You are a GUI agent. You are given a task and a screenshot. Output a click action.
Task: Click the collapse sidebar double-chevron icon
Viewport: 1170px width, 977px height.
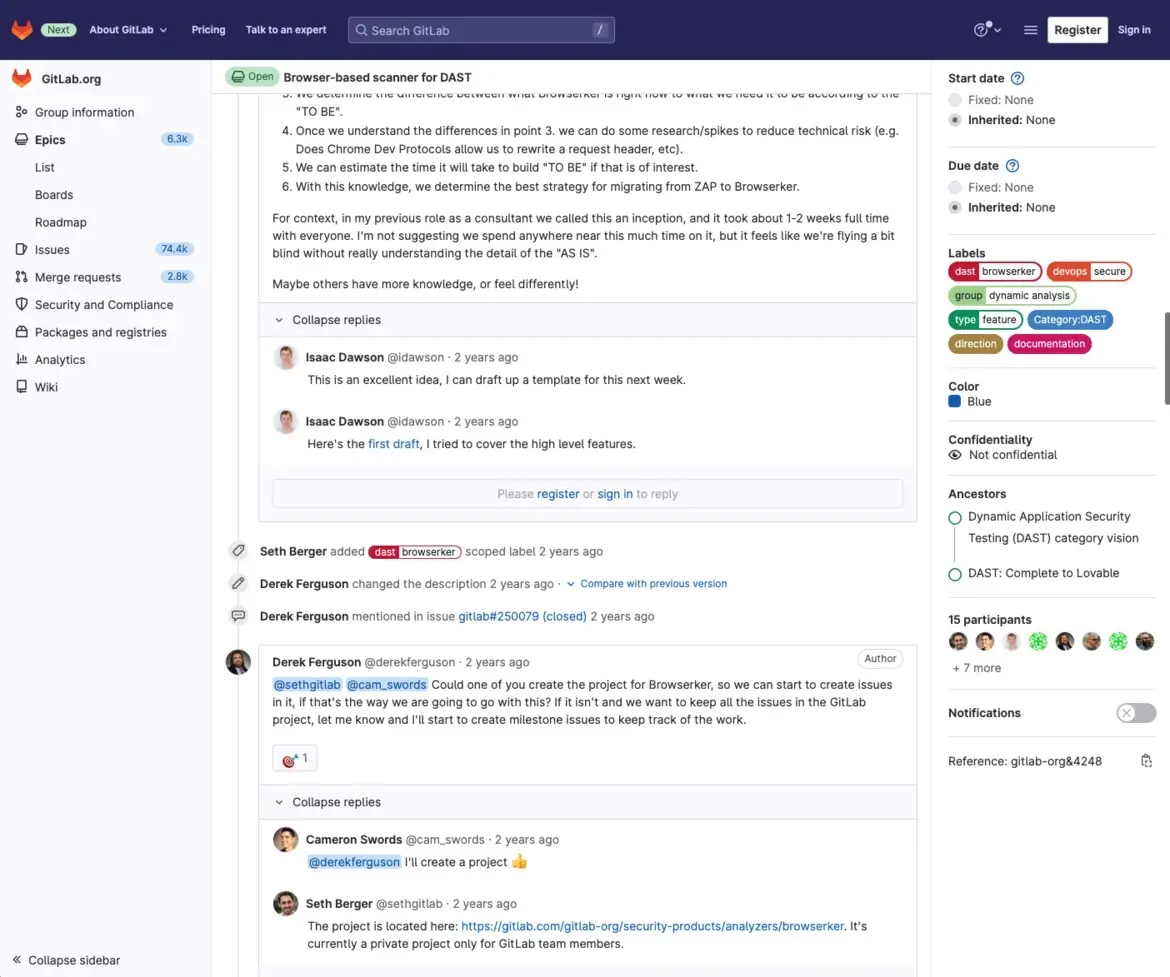point(16,960)
